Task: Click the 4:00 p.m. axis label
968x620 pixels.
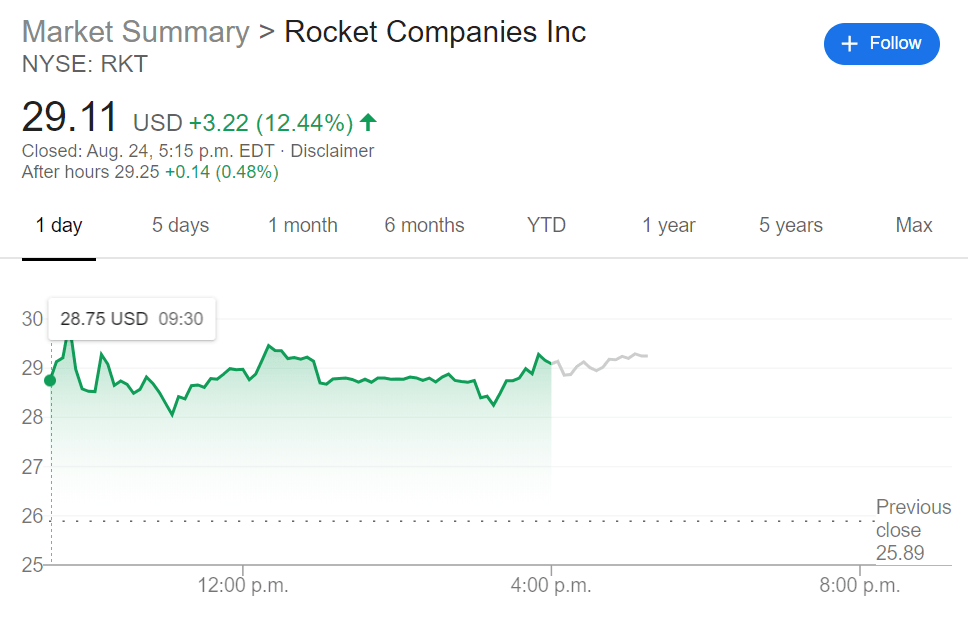Action: [x=551, y=586]
